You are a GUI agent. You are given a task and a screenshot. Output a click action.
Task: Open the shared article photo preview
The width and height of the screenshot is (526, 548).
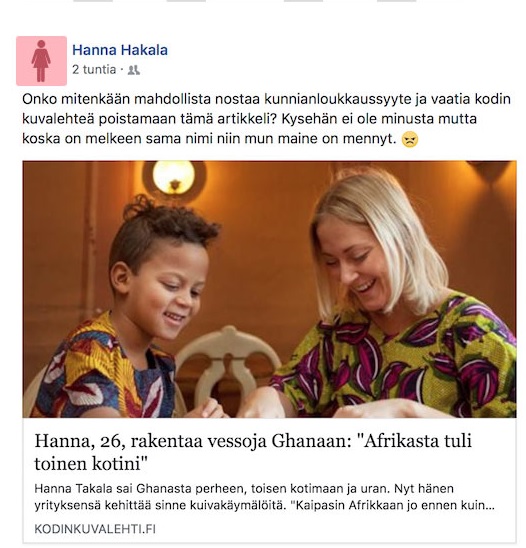(x=269, y=289)
